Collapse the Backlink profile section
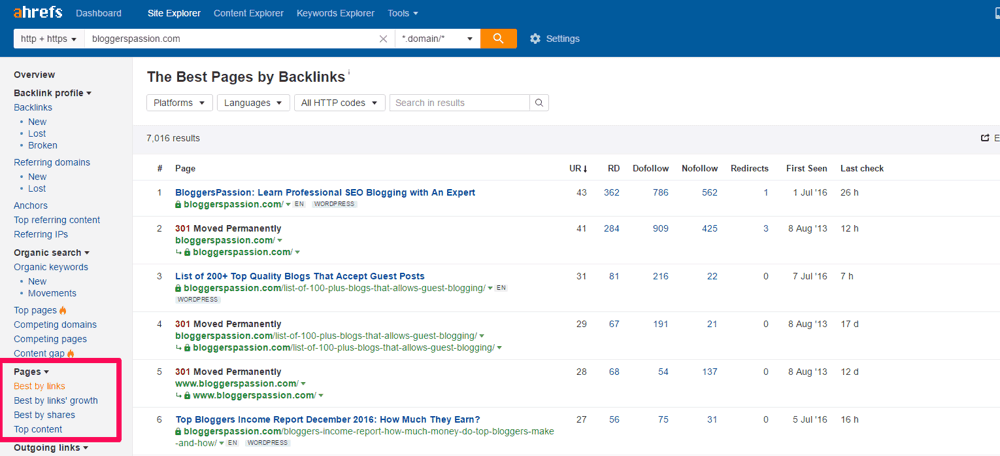 (52, 93)
